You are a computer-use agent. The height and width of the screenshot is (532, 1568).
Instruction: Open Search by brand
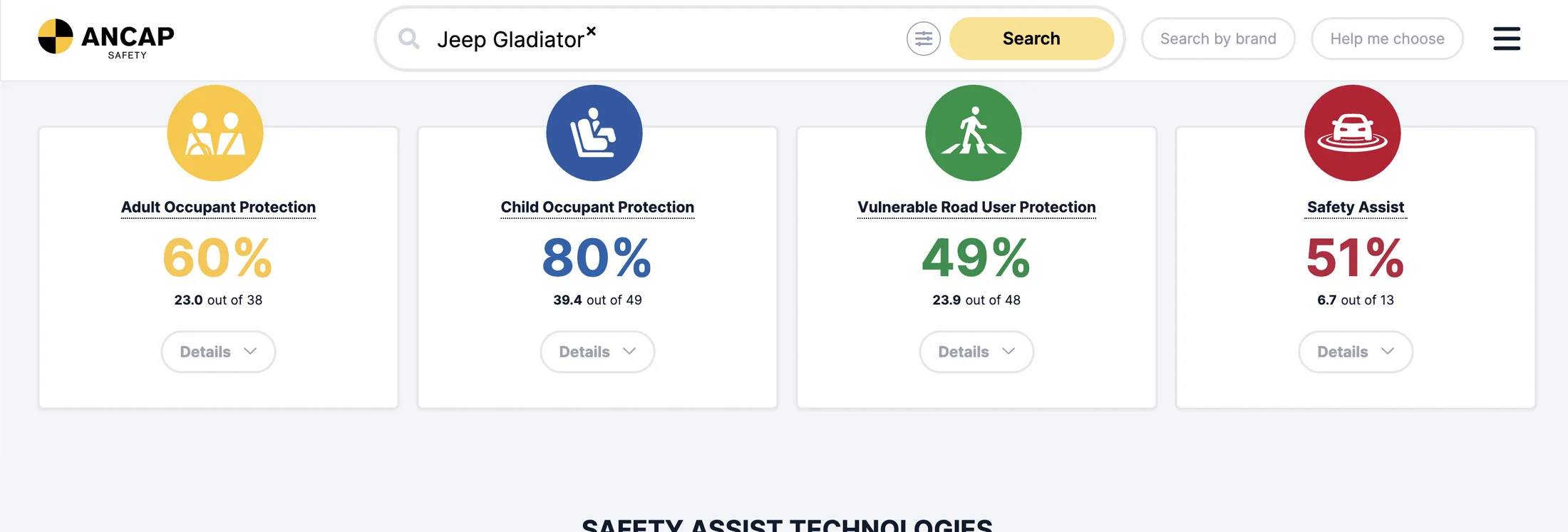tap(1218, 39)
